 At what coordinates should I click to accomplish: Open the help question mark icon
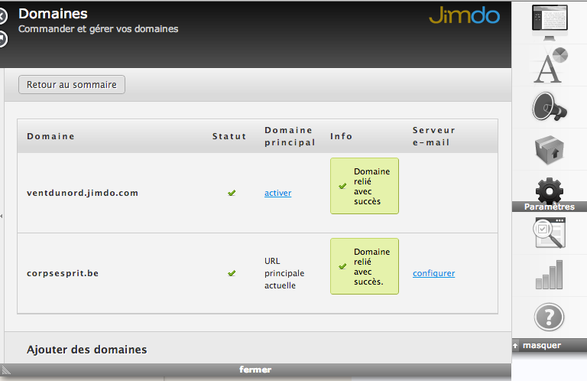point(549,317)
